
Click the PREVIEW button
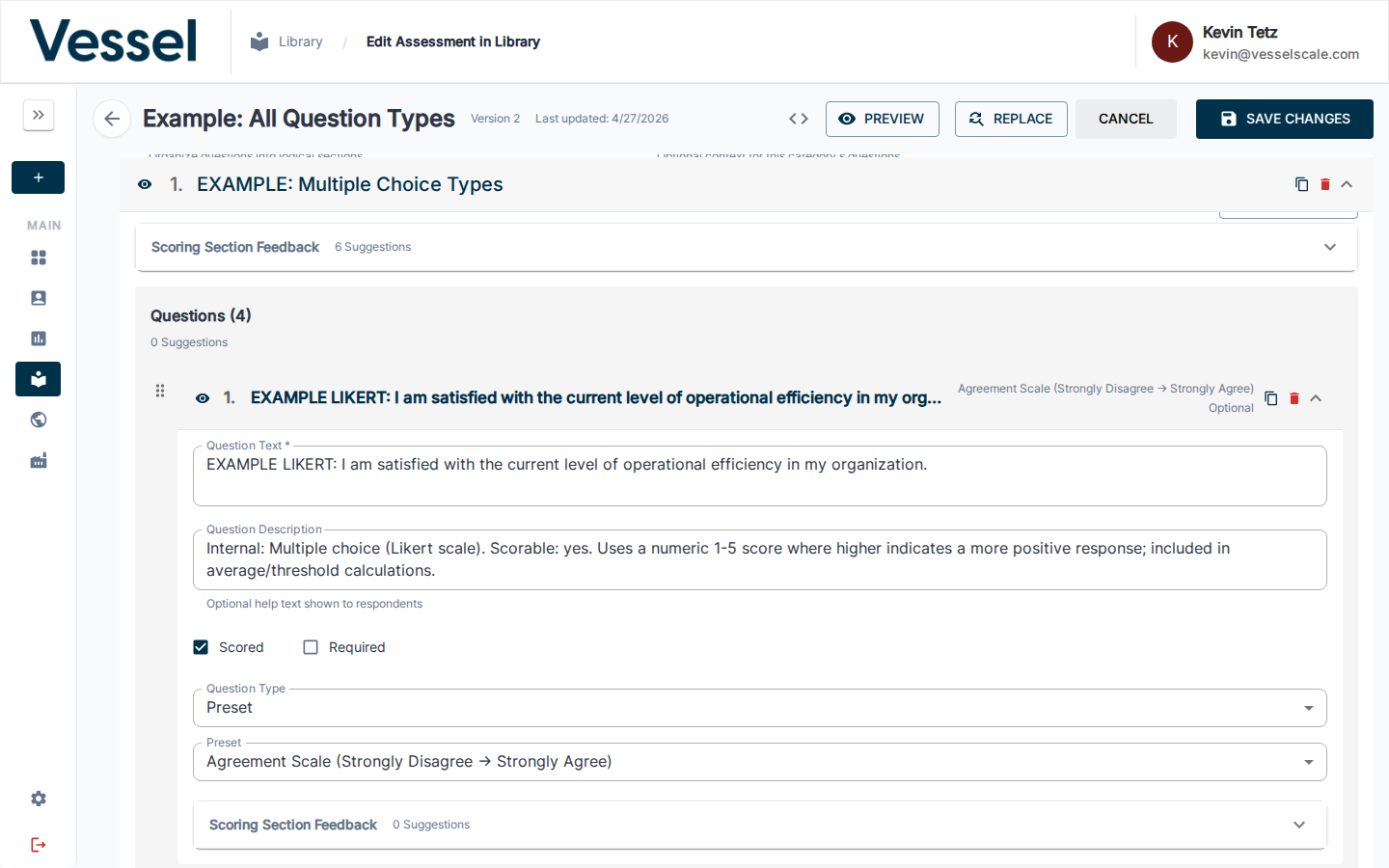(x=883, y=119)
